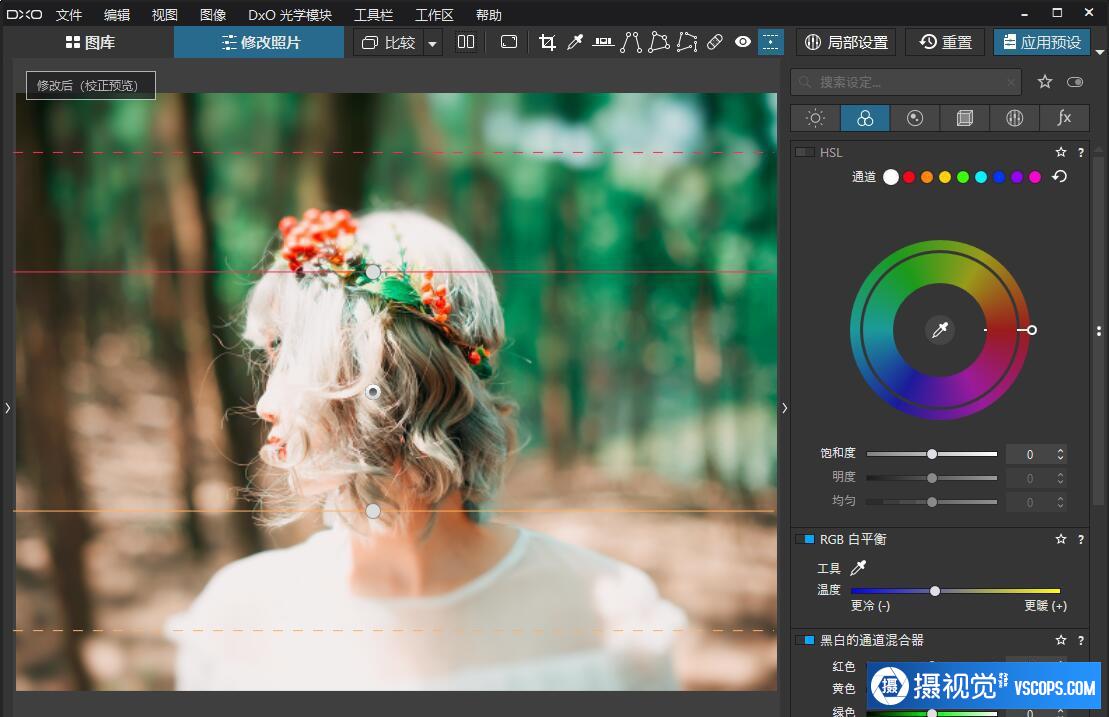Open the fx effects palette tab
Screen dimensions: 1109x717
coord(1064,118)
